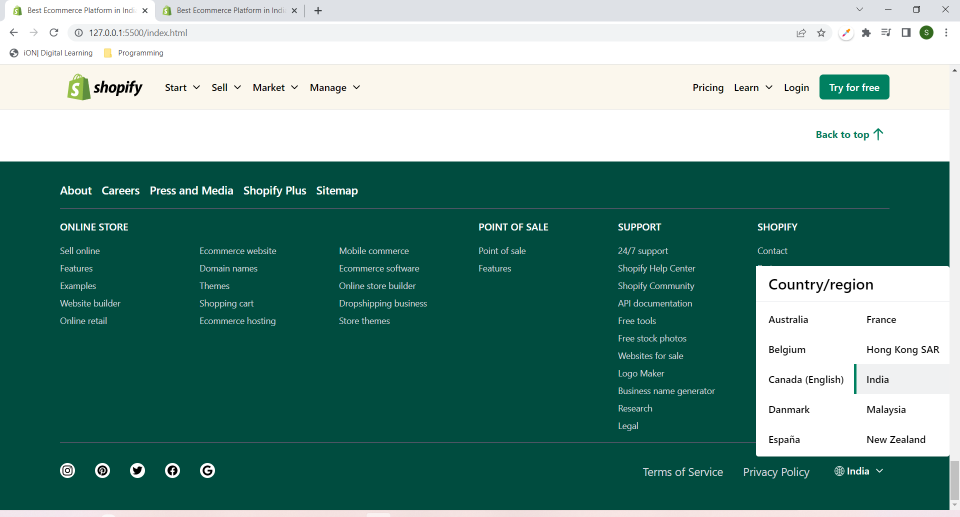Select Australia in Country/region list
The height and width of the screenshot is (517, 960).
[788, 320]
